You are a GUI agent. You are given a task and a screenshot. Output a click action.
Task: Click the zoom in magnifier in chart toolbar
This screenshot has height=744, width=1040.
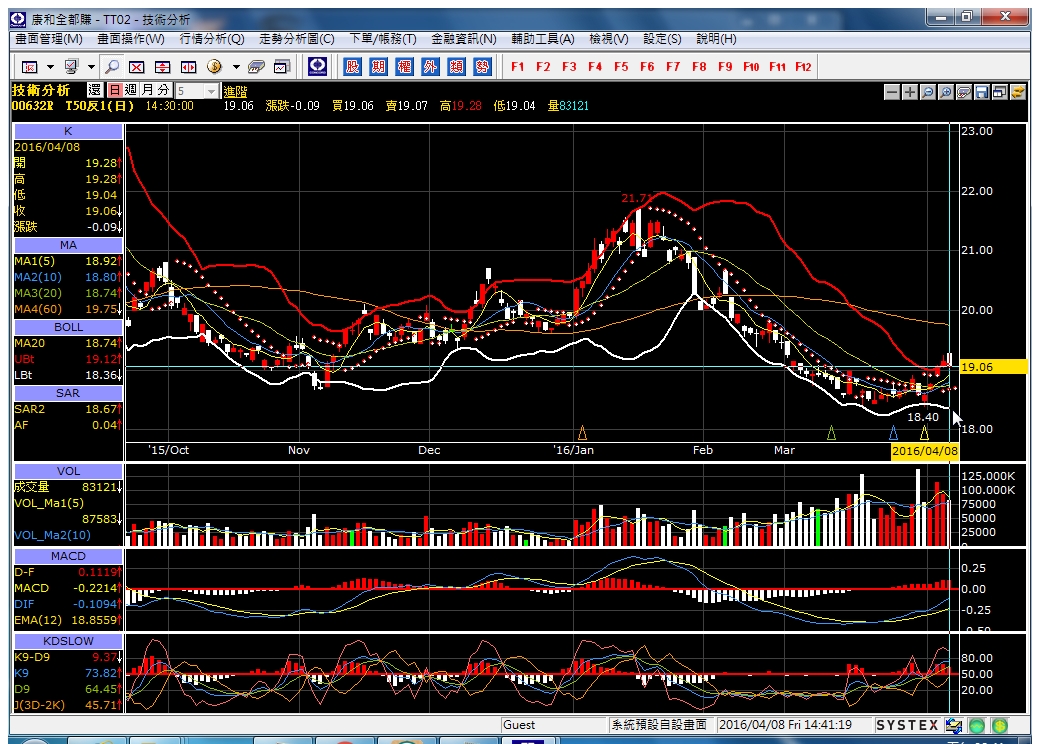(x=946, y=92)
